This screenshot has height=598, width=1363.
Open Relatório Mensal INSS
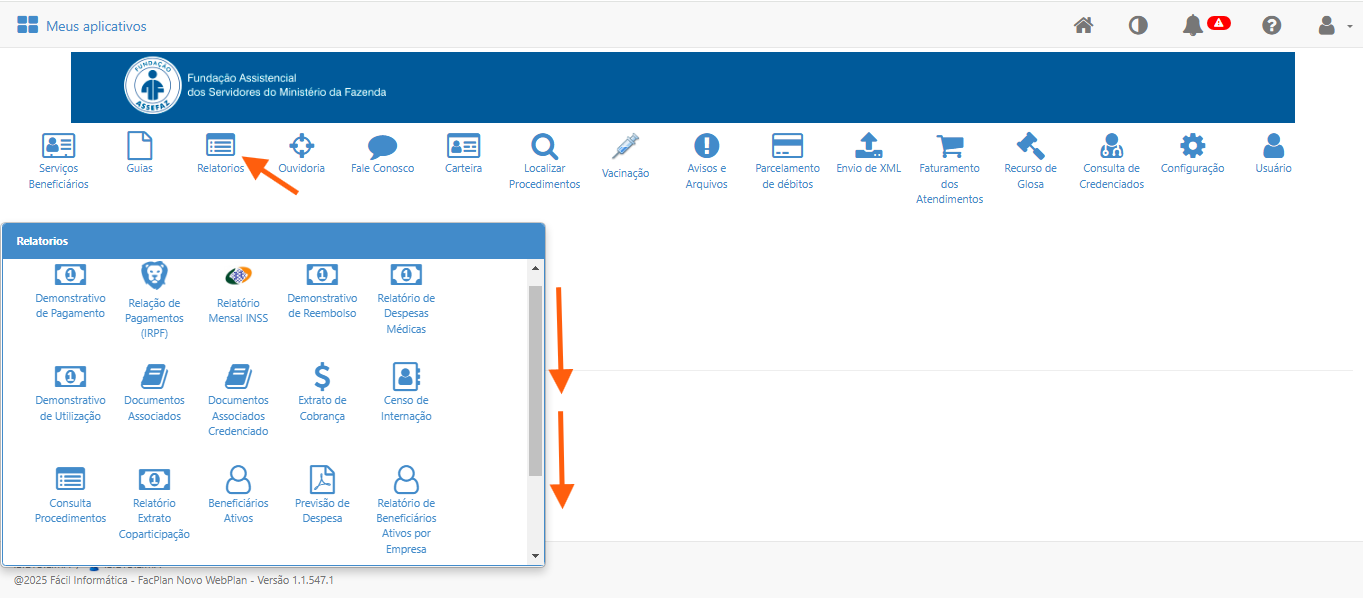(238, 294)
